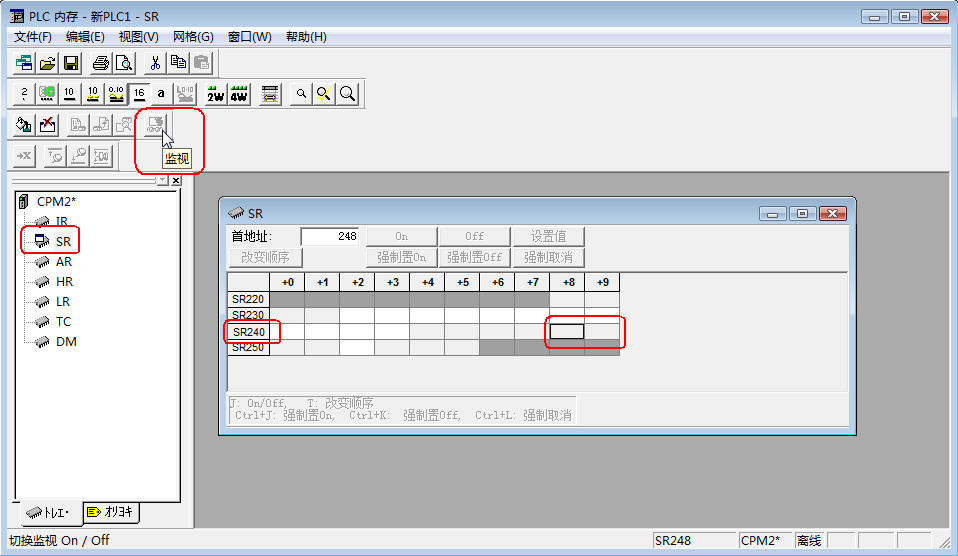
Task: Select the HR area tree node
Action: pyautogui.click(x=64, y=281)
